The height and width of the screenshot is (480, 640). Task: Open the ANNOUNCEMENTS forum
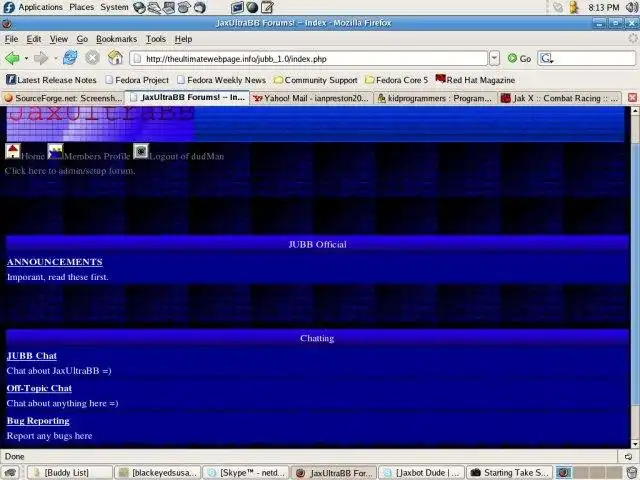point(55,262)
